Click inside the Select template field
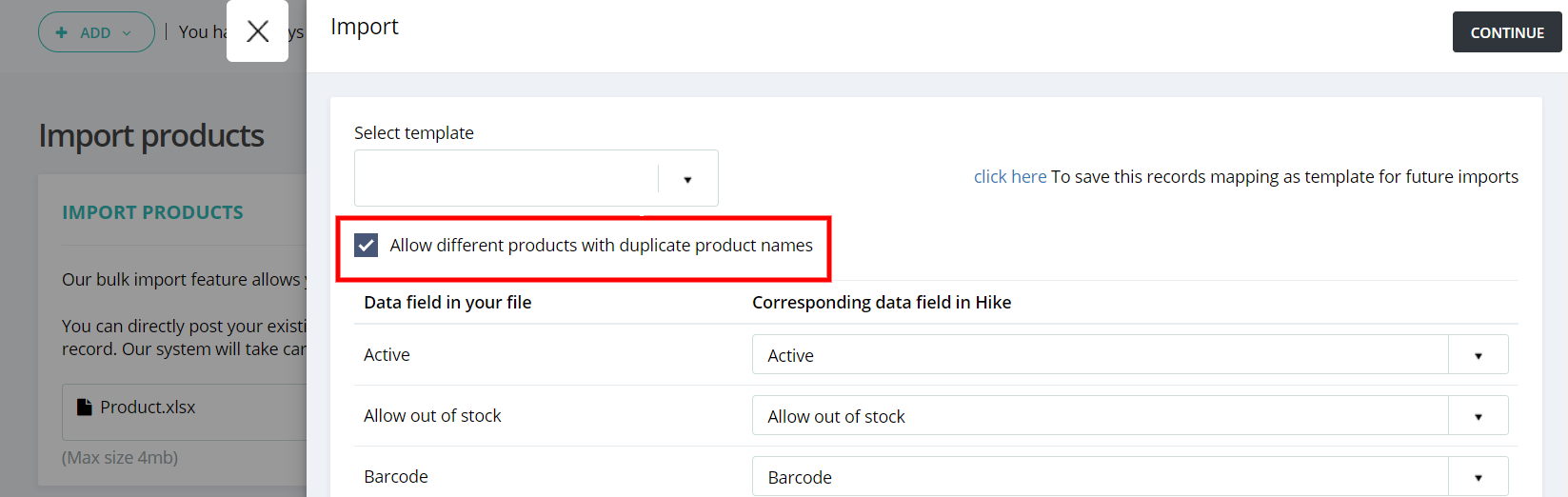 point(506,178)
